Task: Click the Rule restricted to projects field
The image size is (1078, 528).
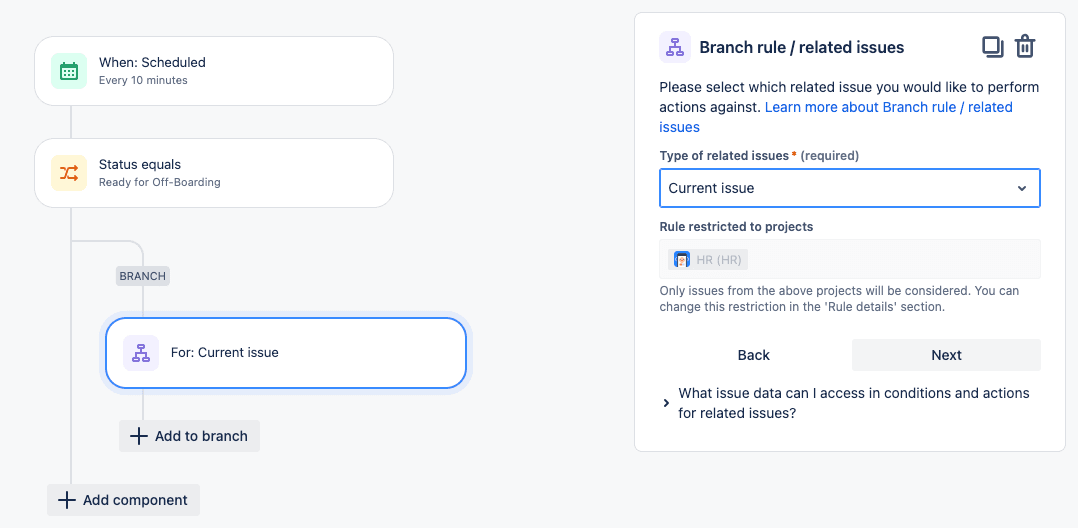Action: pyautogui.click(x=850, y=259)
